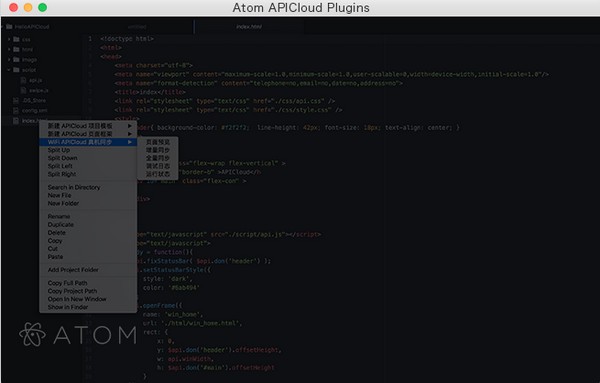Choose Show in Finder

(88, 307)
